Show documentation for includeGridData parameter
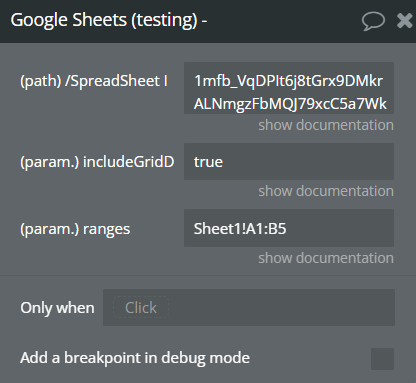 coord(326,191)
